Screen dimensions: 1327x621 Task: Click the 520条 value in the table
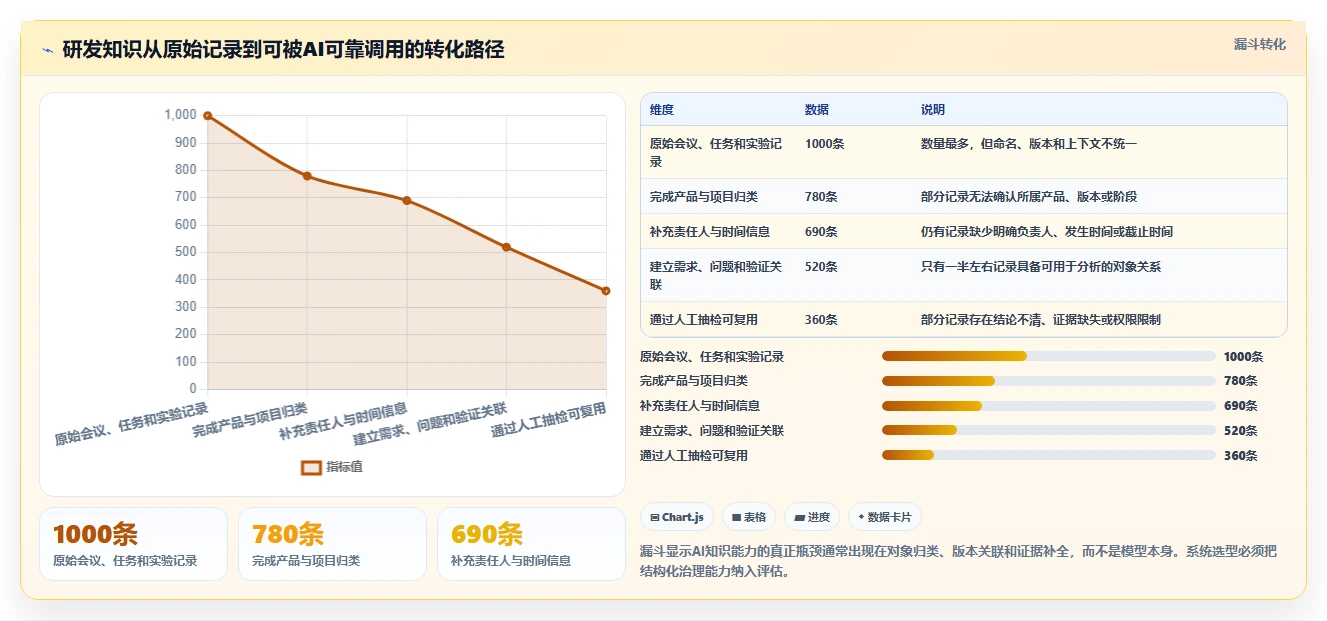pos(822,267)
